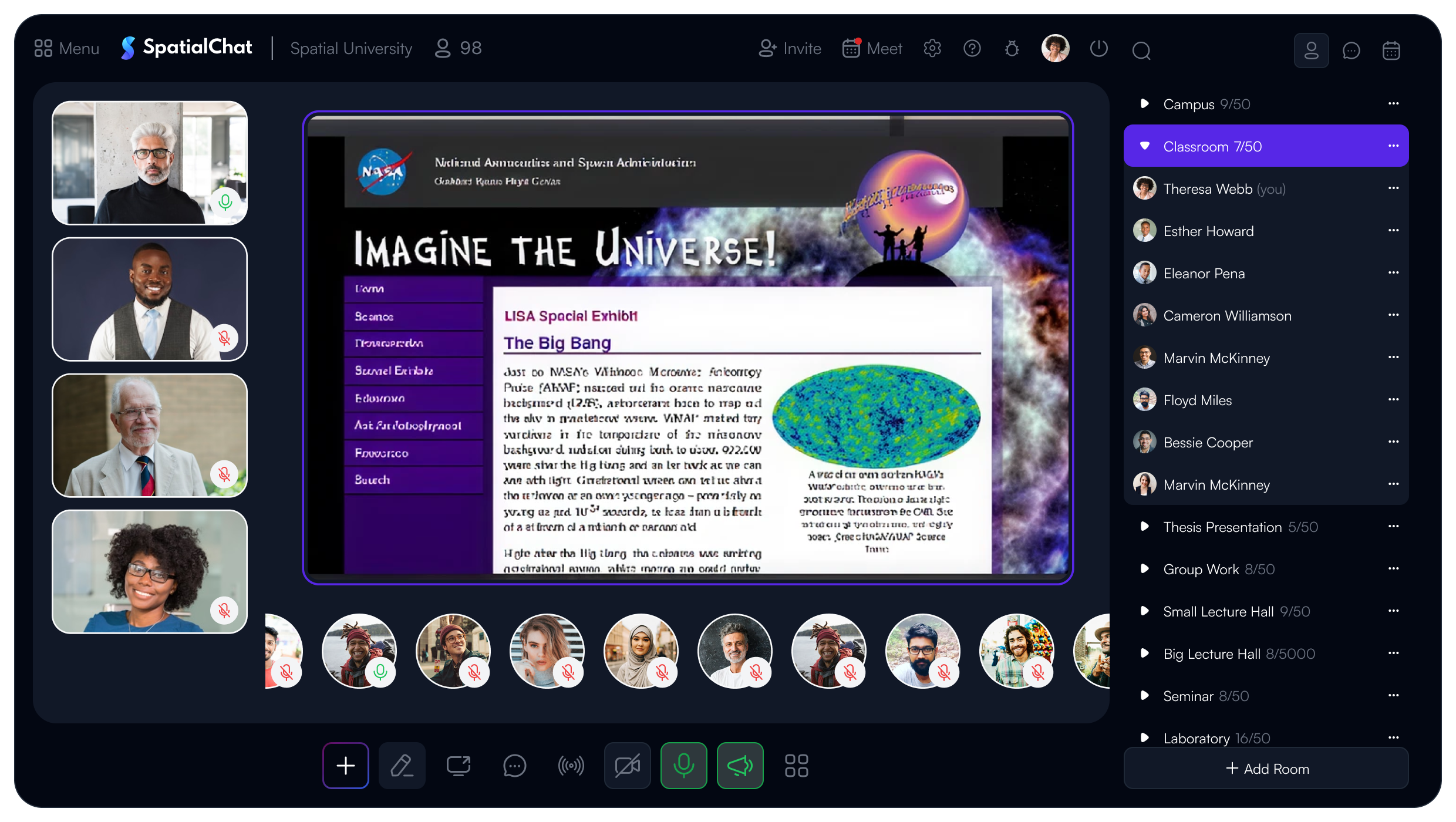Open search with the magnifier icon
1456x822 pixels.
(1141, 51)
